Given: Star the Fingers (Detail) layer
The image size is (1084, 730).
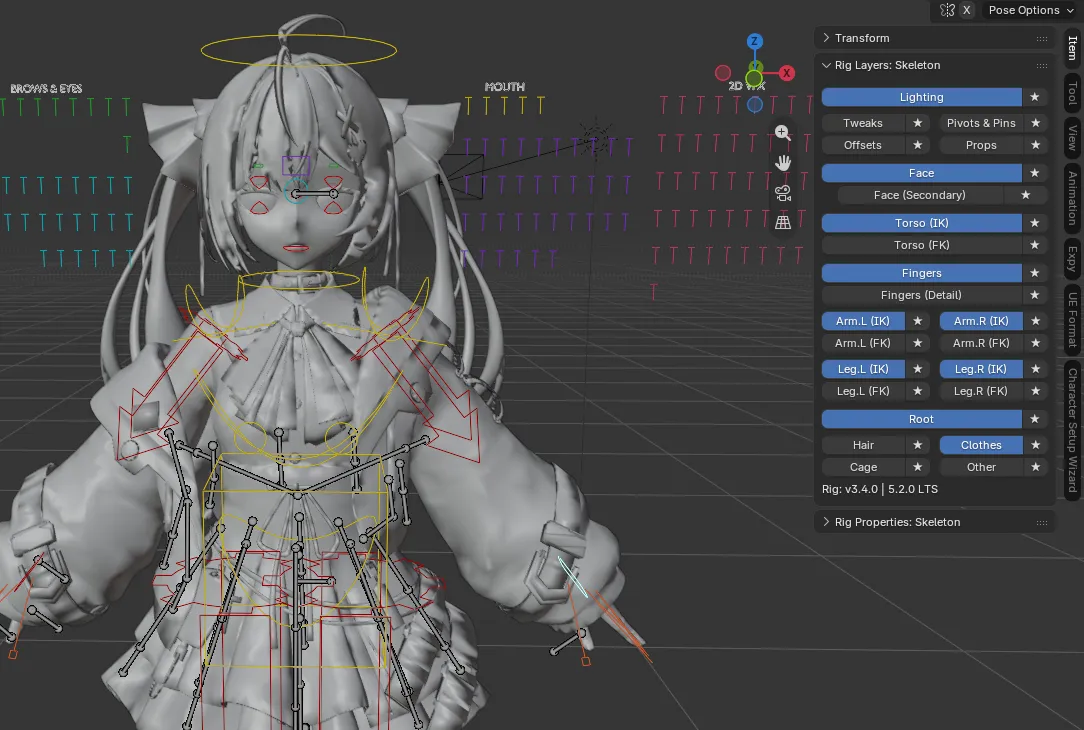Looking at the screenshot, I should (1035, 295).
